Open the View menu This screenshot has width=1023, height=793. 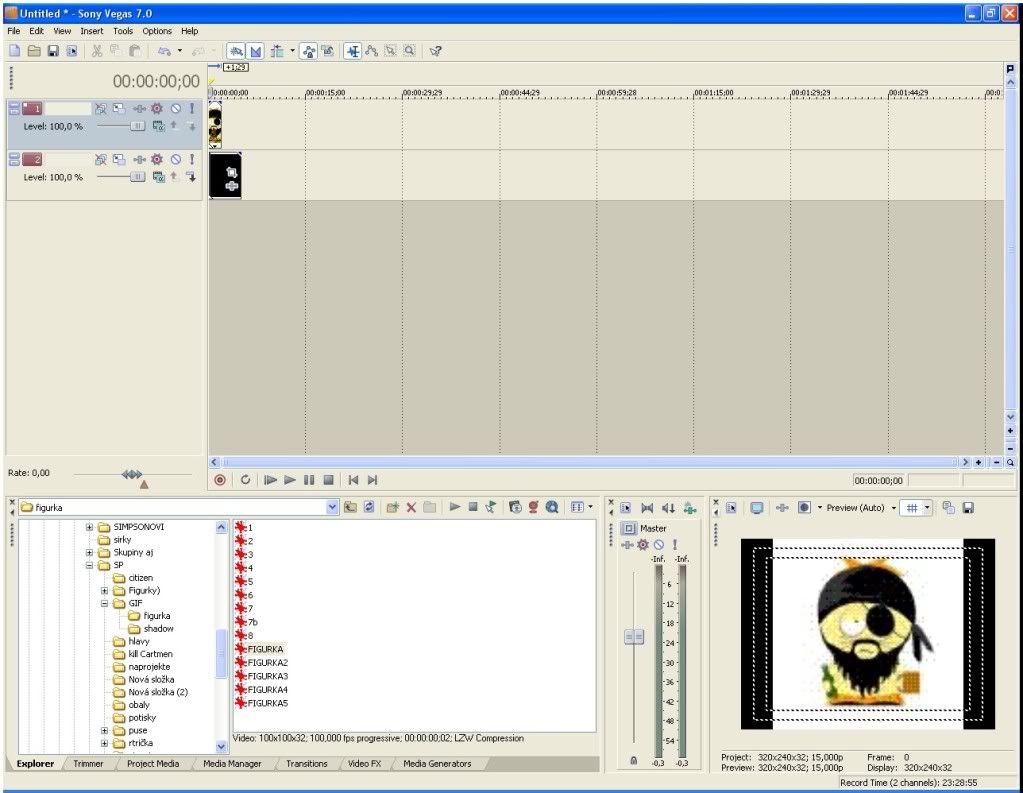pos(62,31)
